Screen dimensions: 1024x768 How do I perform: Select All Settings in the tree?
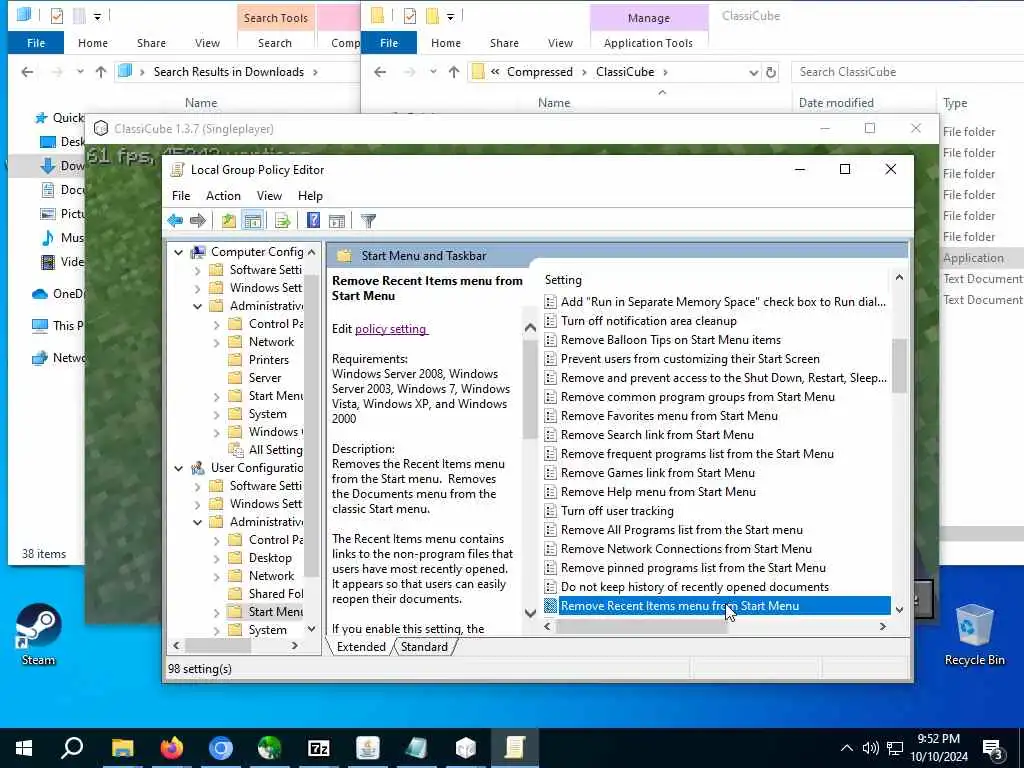click(x=274, y=450)
